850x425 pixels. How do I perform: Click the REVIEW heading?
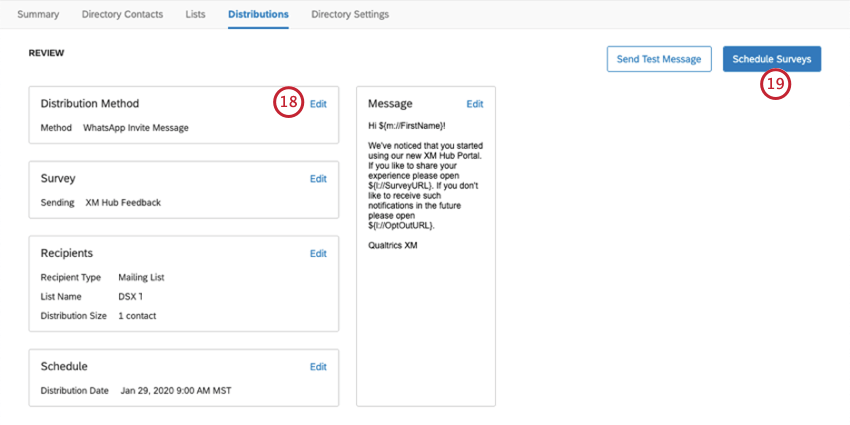pos(46,53)
